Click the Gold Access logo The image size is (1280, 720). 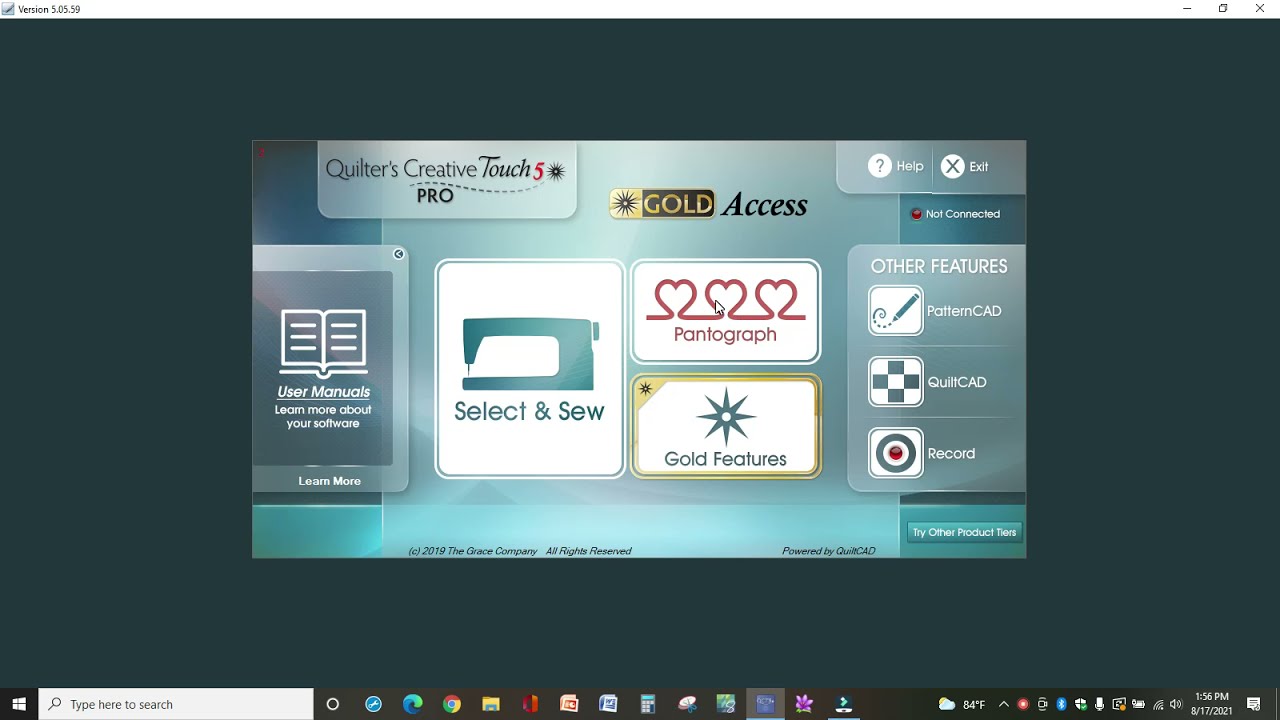pyautogui.click(x=708, y=204)
